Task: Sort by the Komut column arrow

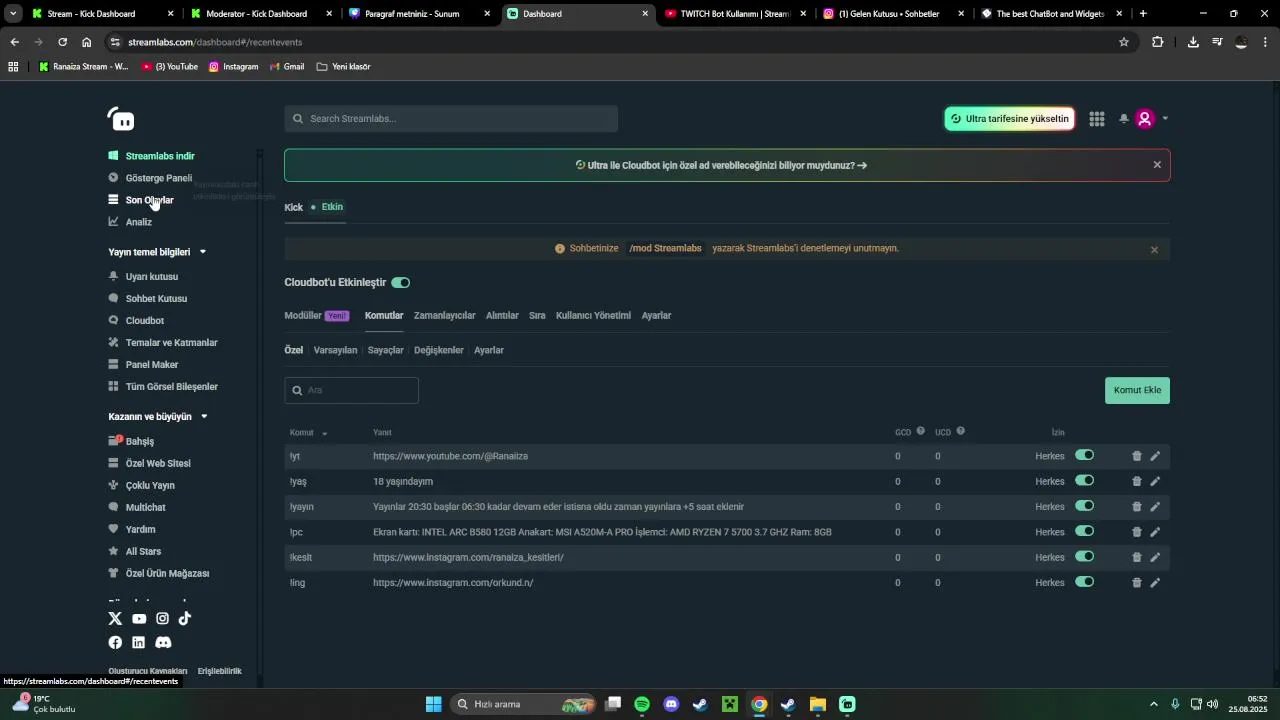Action: [x=324, y=433]
